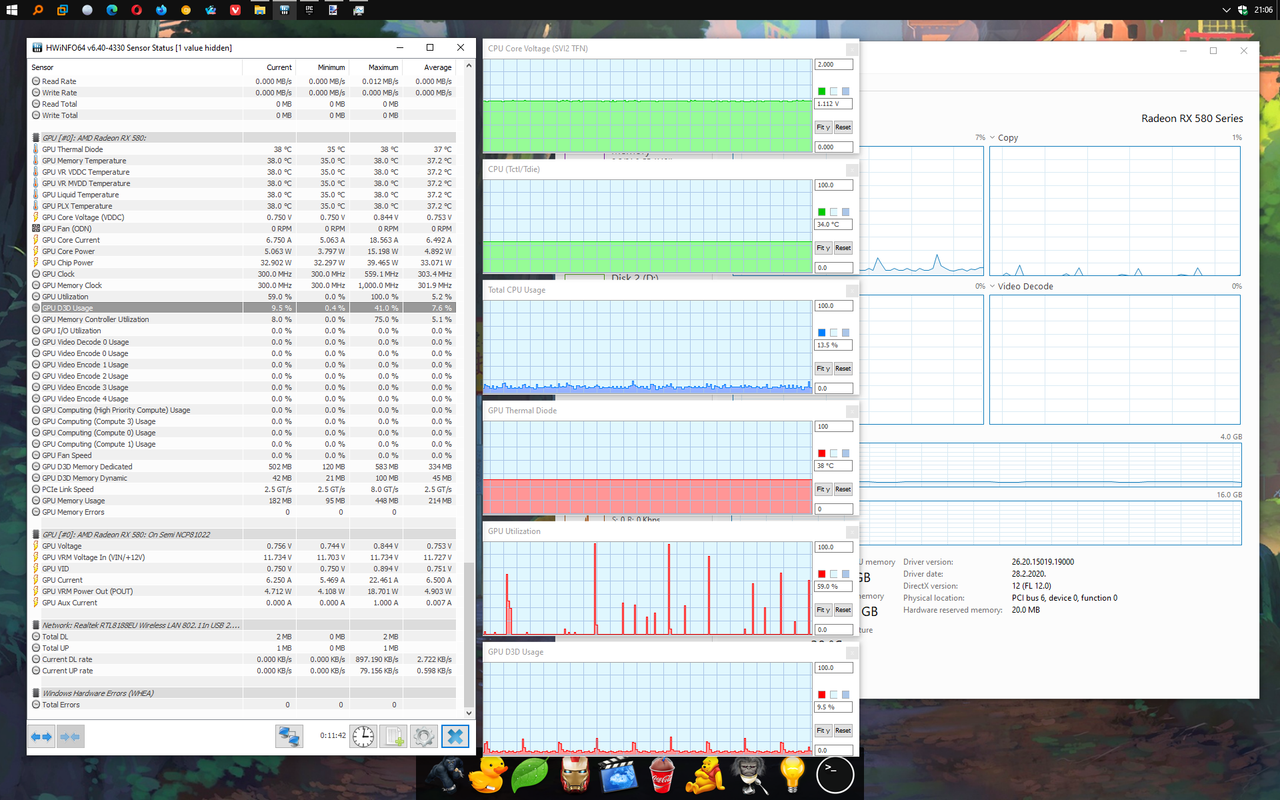This screenshot has height=800, width=1280.
Task: Open the terminal prompt dock icon
Action: (836, 775)
